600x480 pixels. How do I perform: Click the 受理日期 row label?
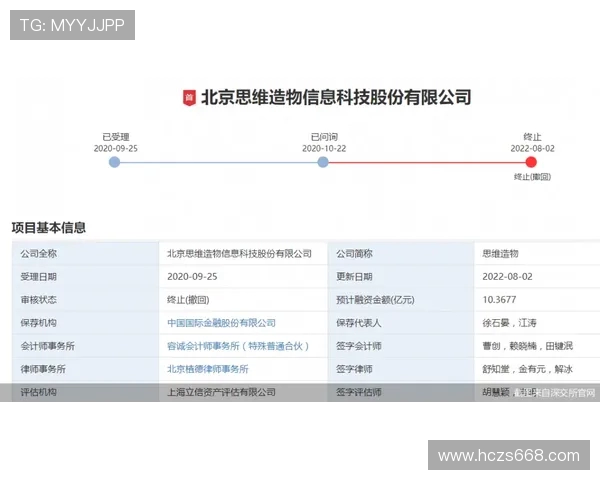coord(39,277)
